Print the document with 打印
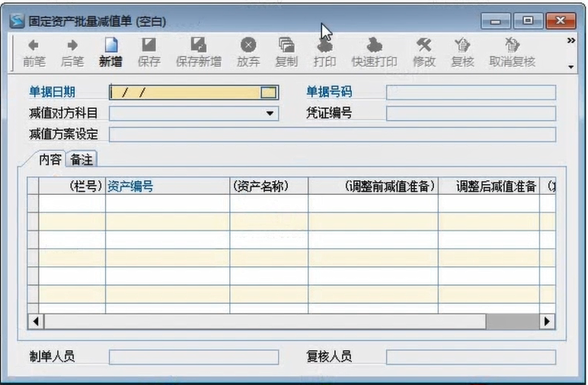The width and height of the screenshot is (588, 385). (324, 53)
